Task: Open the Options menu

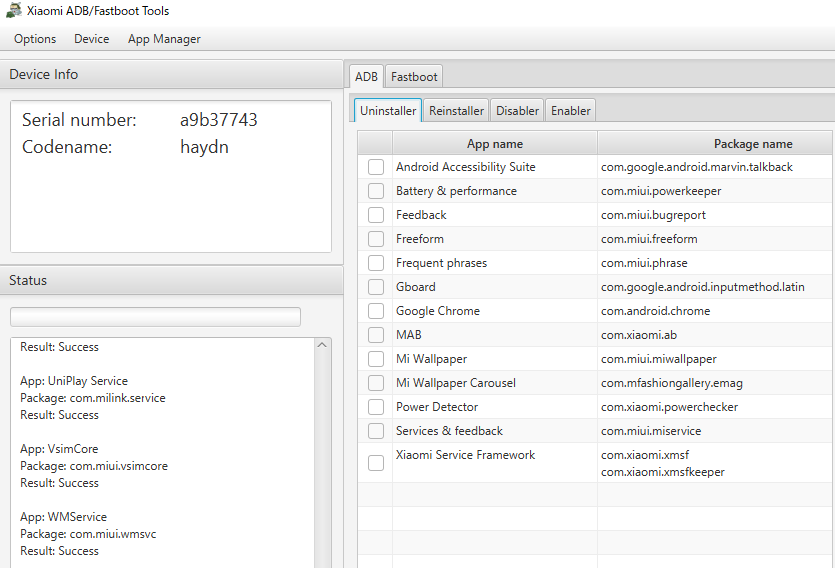Action: (x=35, y=39)
